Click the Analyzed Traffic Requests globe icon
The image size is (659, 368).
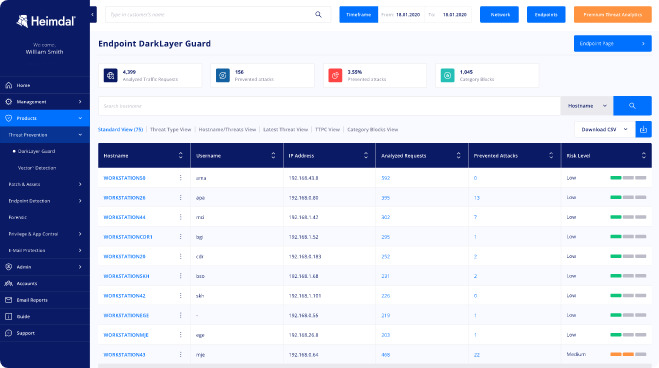[111, 76]
